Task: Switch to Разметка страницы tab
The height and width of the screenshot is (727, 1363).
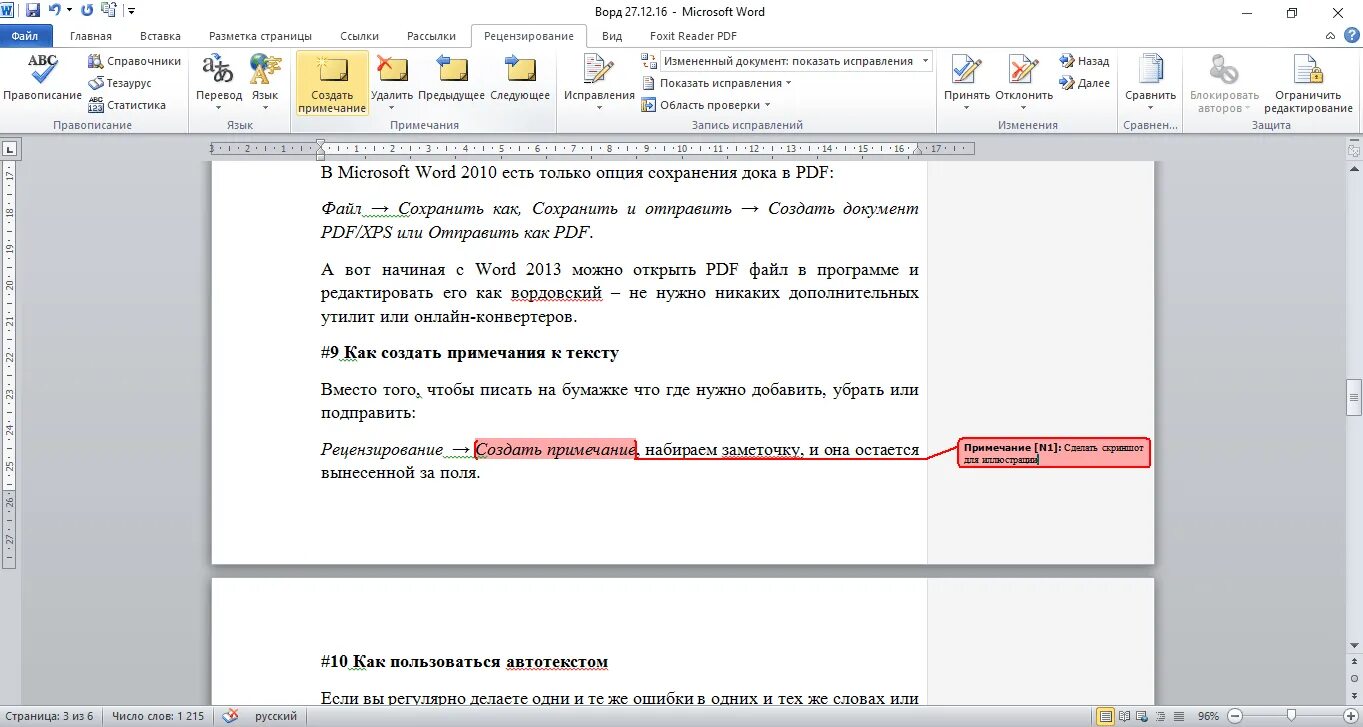Action: 260,36
